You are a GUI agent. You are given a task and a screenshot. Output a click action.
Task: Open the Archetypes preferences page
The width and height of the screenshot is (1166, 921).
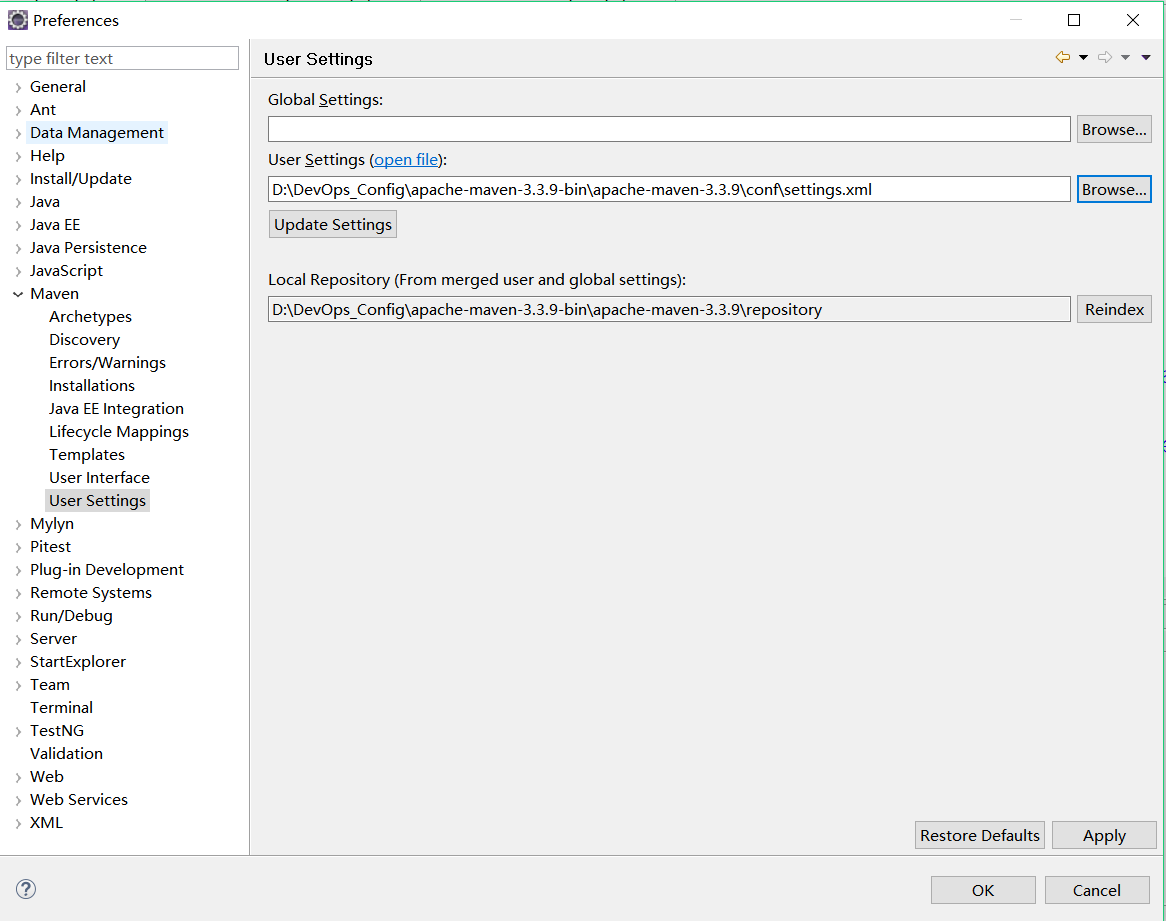[90, 317]
